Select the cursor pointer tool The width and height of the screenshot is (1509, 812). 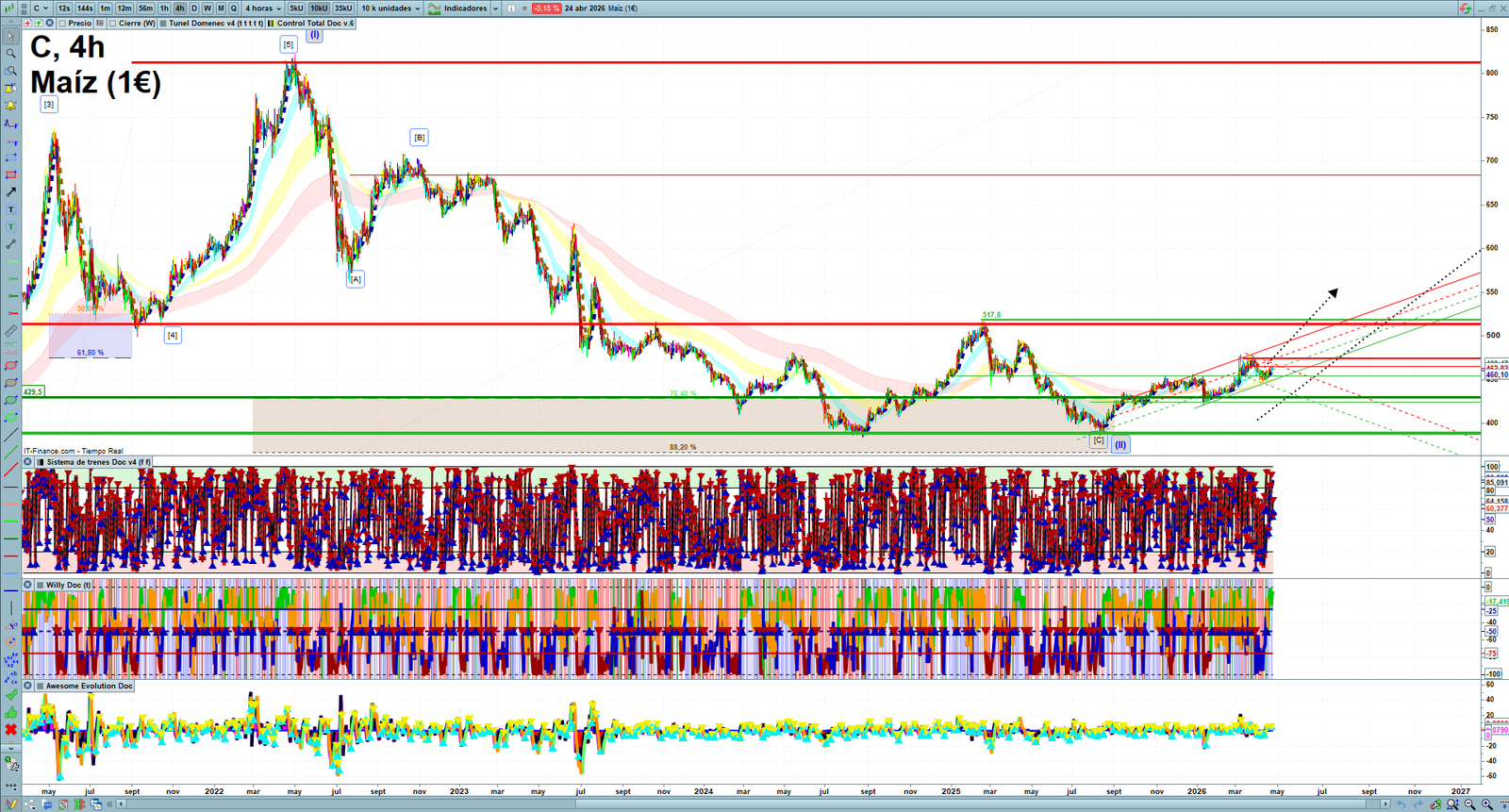[10, 36]
